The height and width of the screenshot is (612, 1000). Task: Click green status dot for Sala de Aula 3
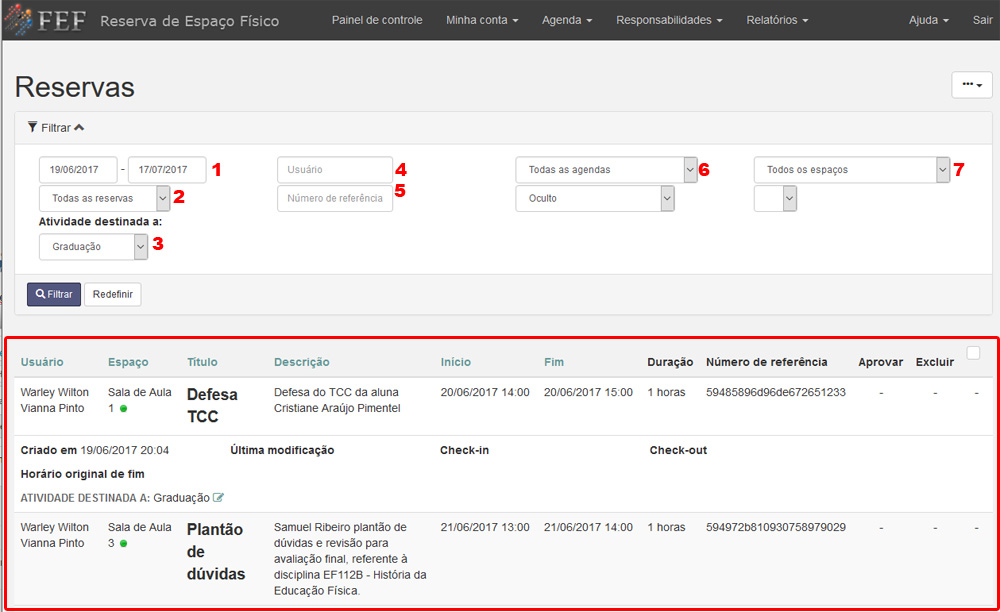124,544
